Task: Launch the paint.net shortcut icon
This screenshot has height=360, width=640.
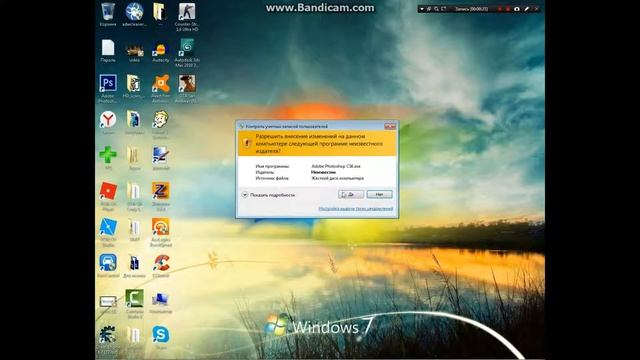Action: click(x=160, y=157)
